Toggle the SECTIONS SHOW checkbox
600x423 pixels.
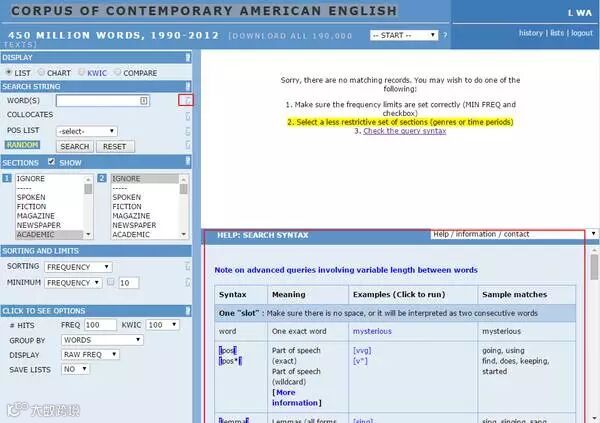[51, 162]
